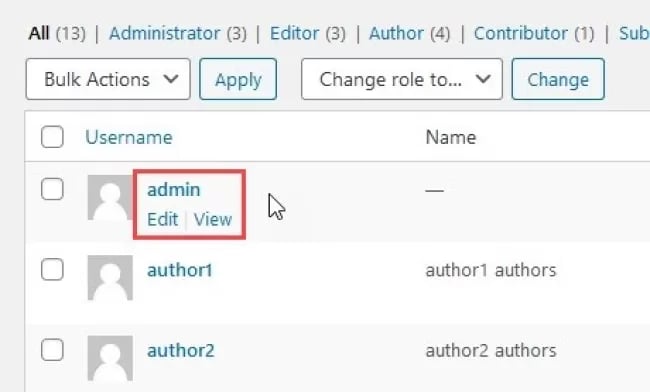Check the box for the admin user
This screenshot has height=392, width=650.
(52, 189)
